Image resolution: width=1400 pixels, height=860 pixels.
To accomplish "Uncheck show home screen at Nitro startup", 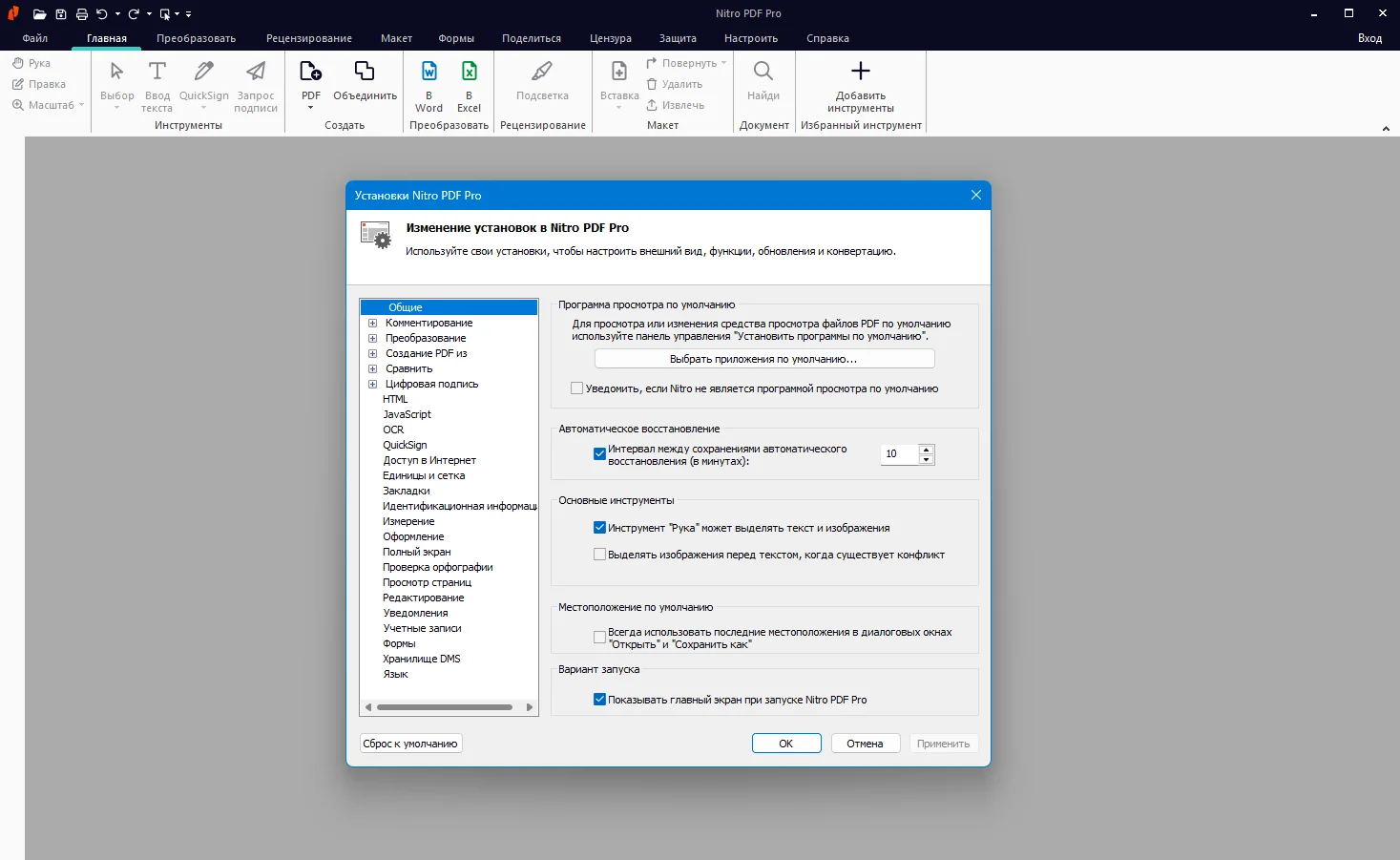I will pos(599,700).
